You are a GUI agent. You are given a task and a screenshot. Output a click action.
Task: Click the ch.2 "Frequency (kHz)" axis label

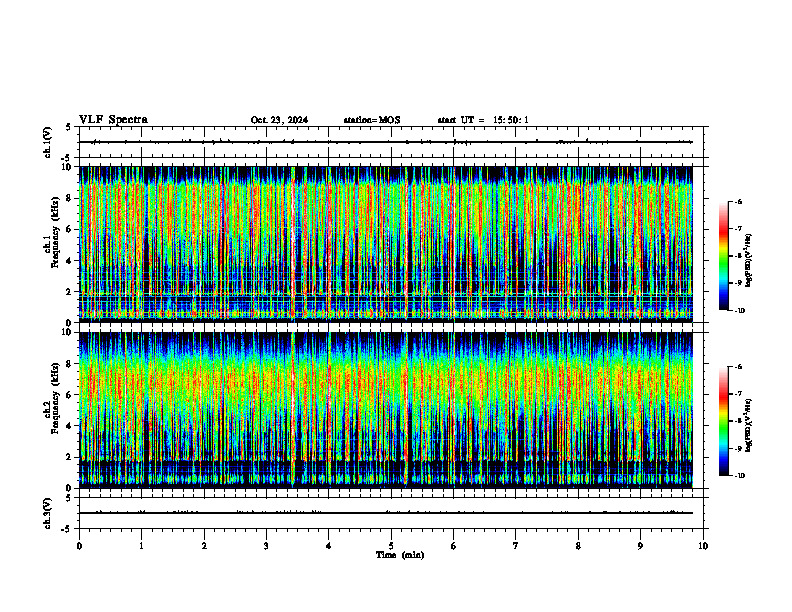coord(56,398)
